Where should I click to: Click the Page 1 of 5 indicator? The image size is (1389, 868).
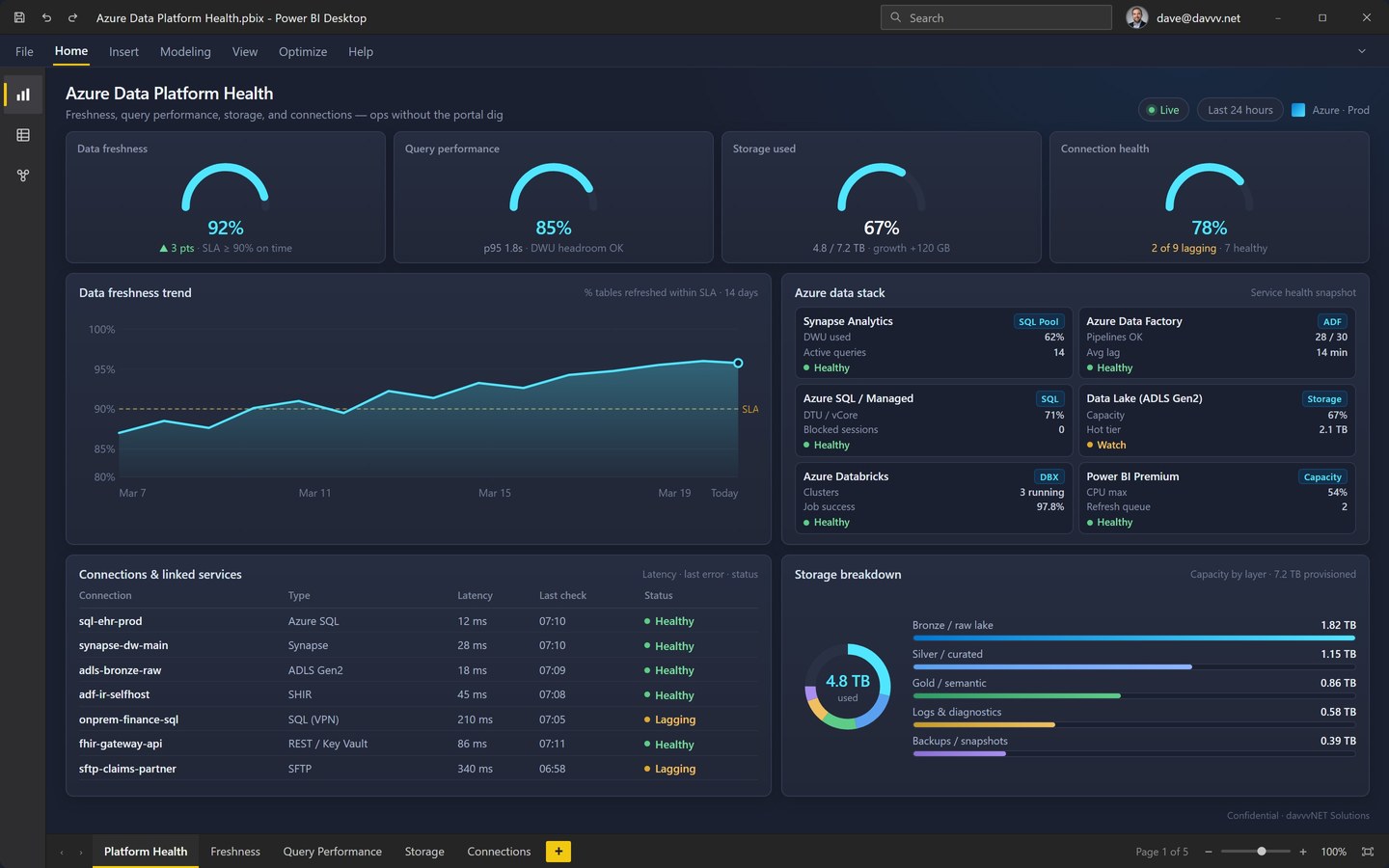click(1161, 852)
